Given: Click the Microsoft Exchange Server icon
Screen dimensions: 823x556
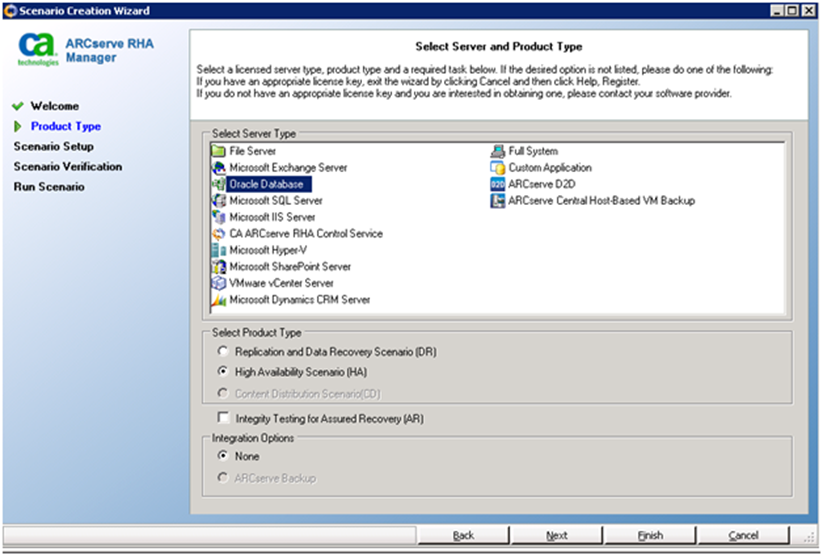Looking at the screenshot, I should (218, 168).
